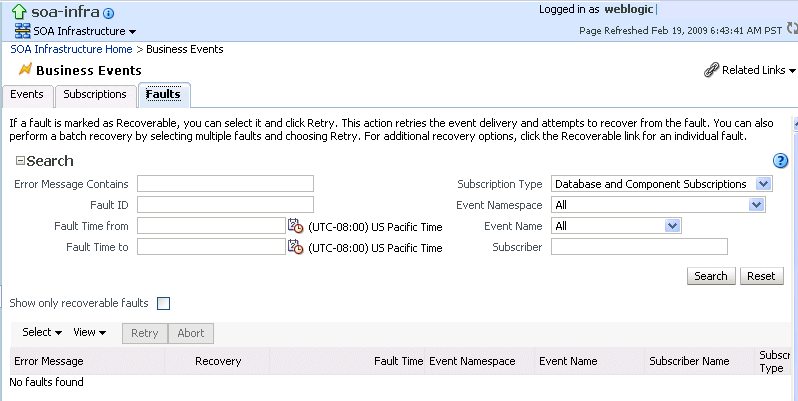This screenshot has width=798, height=401.
Task: Open the Select menu in faults table
Action: (x=42, y=332)
